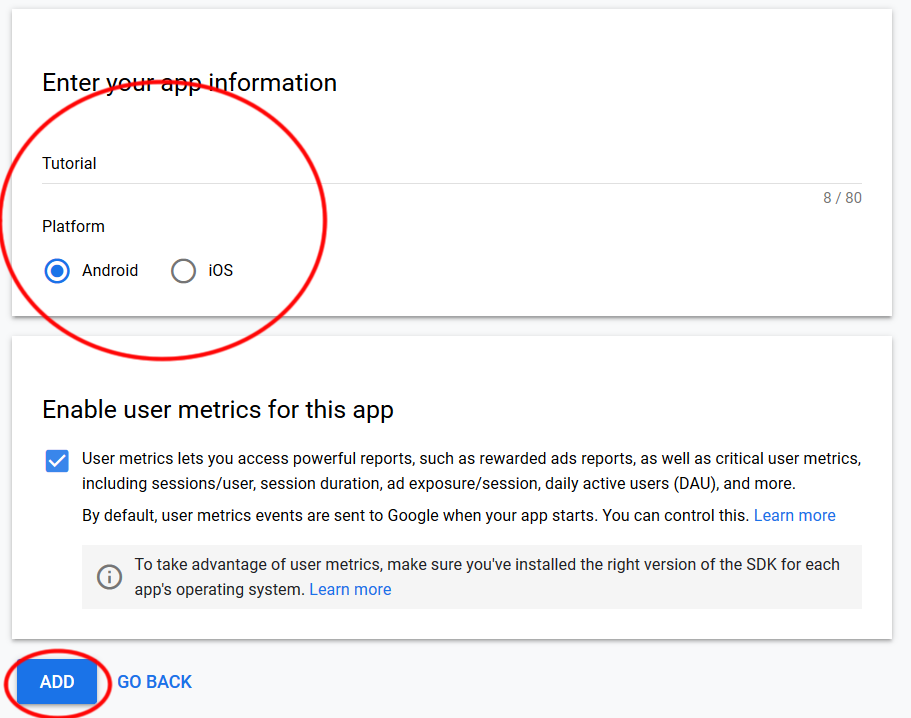Open Learn more link in SDK notice

(x=350, y=589)
